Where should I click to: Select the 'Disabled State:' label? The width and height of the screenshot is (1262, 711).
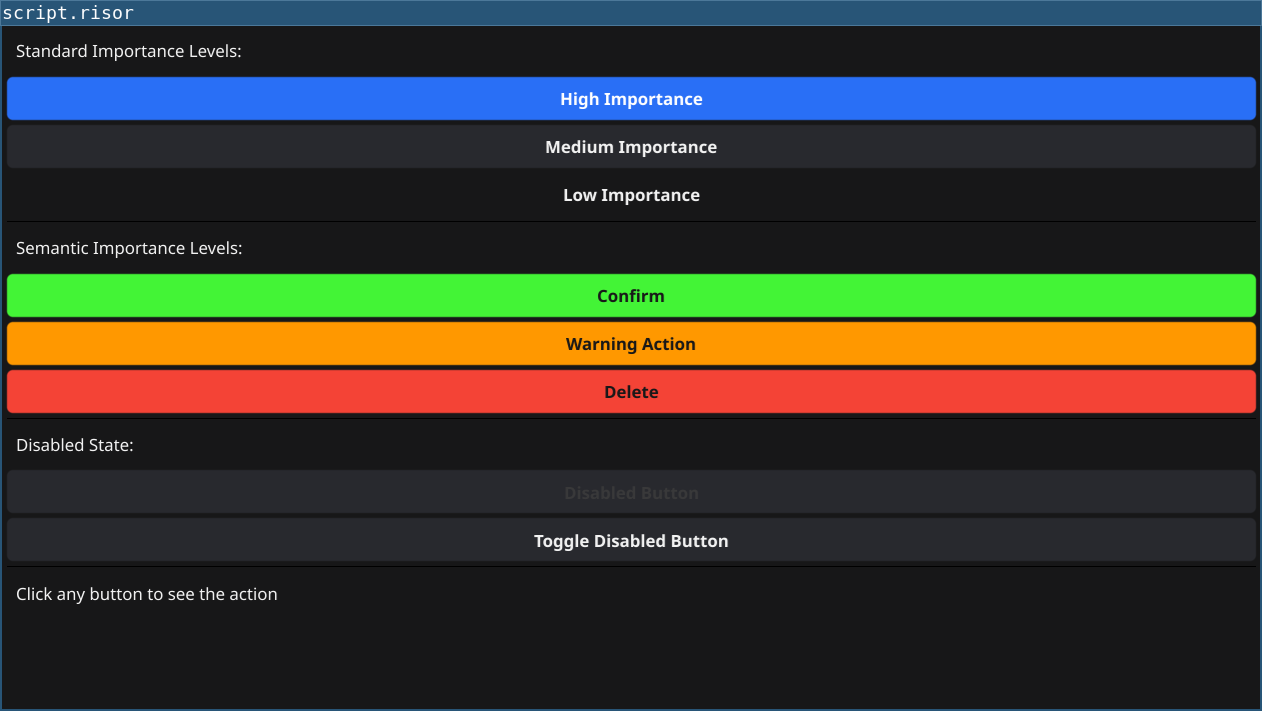(x=75, y=445)
